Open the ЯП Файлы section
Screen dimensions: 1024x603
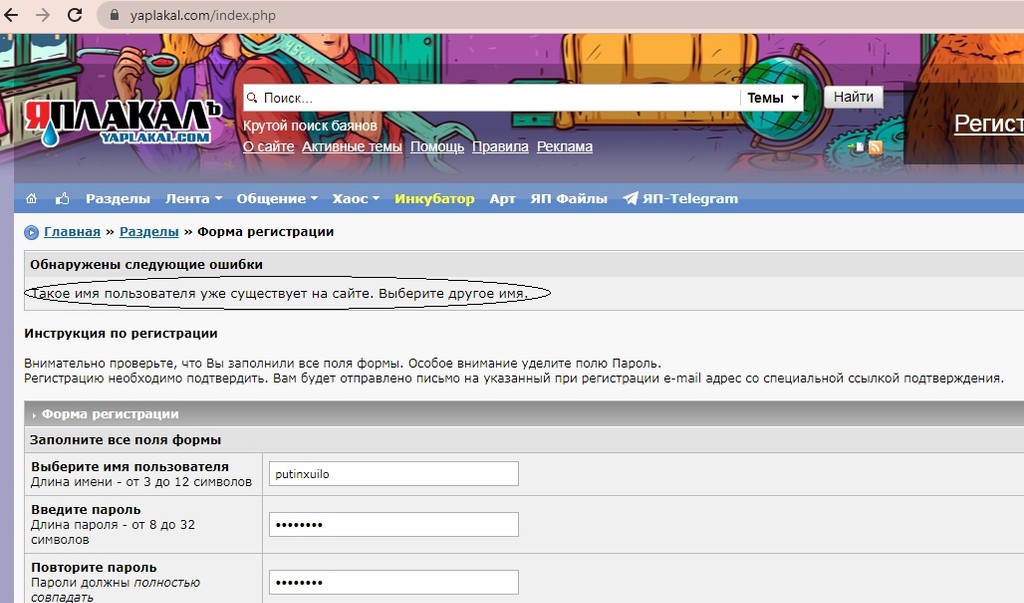click(568, 199)
